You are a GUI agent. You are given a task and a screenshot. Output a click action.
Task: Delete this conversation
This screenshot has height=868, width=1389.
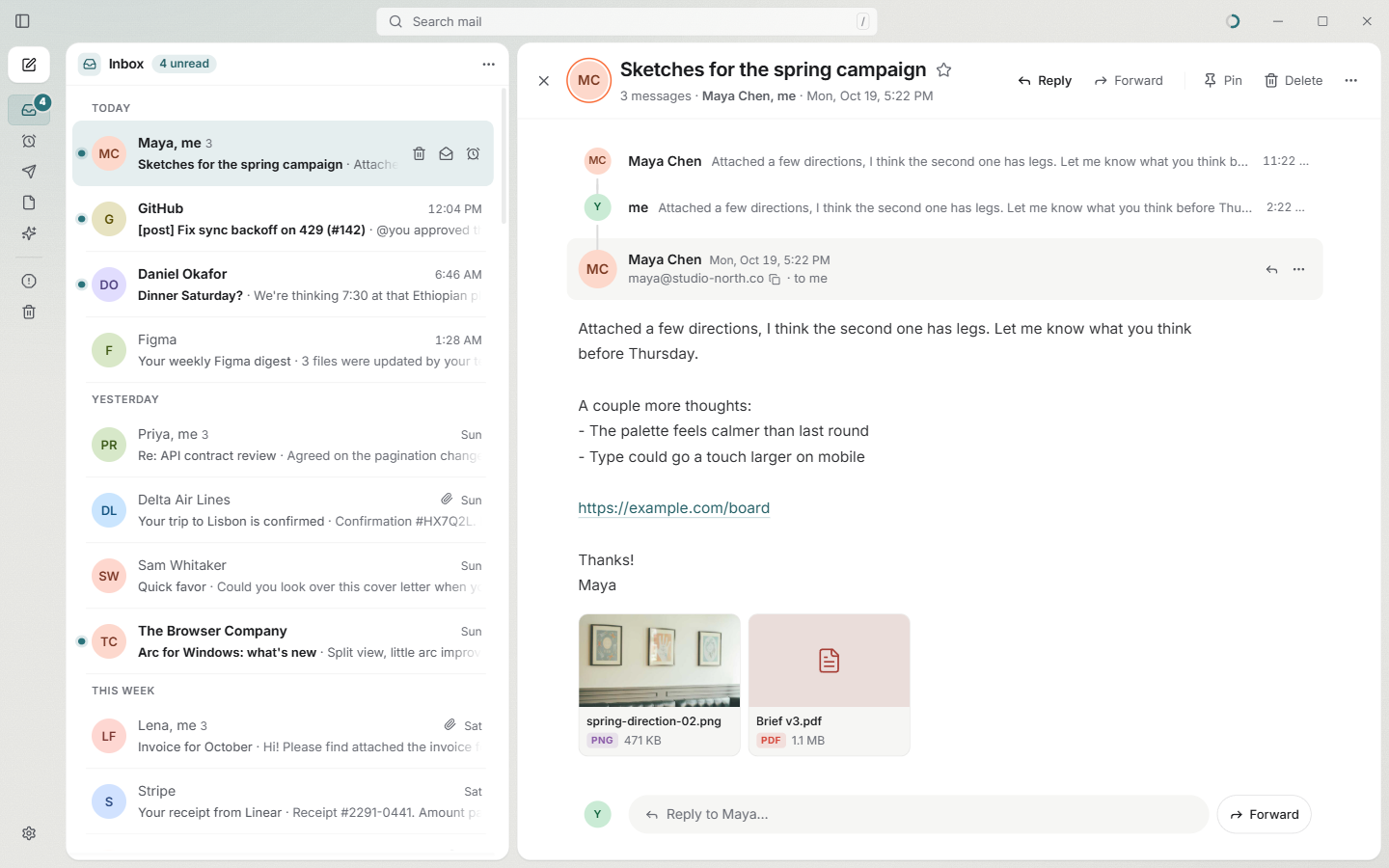pyautogui.click(x=1294, y=81)
